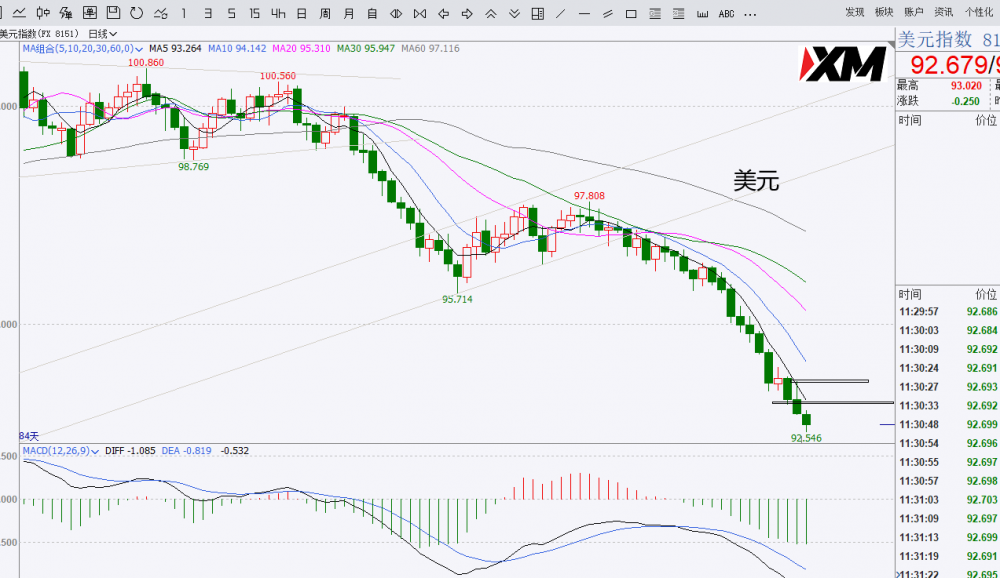This screenshot has width=1000, height=578.
Task: Click the DEA -0.819 value
Action: (x=186, y=450)
